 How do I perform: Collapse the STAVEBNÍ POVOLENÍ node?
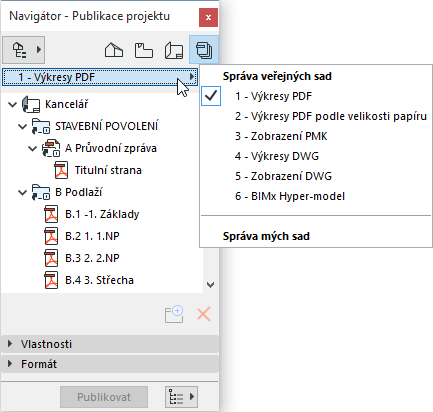(x=23, y=126)
